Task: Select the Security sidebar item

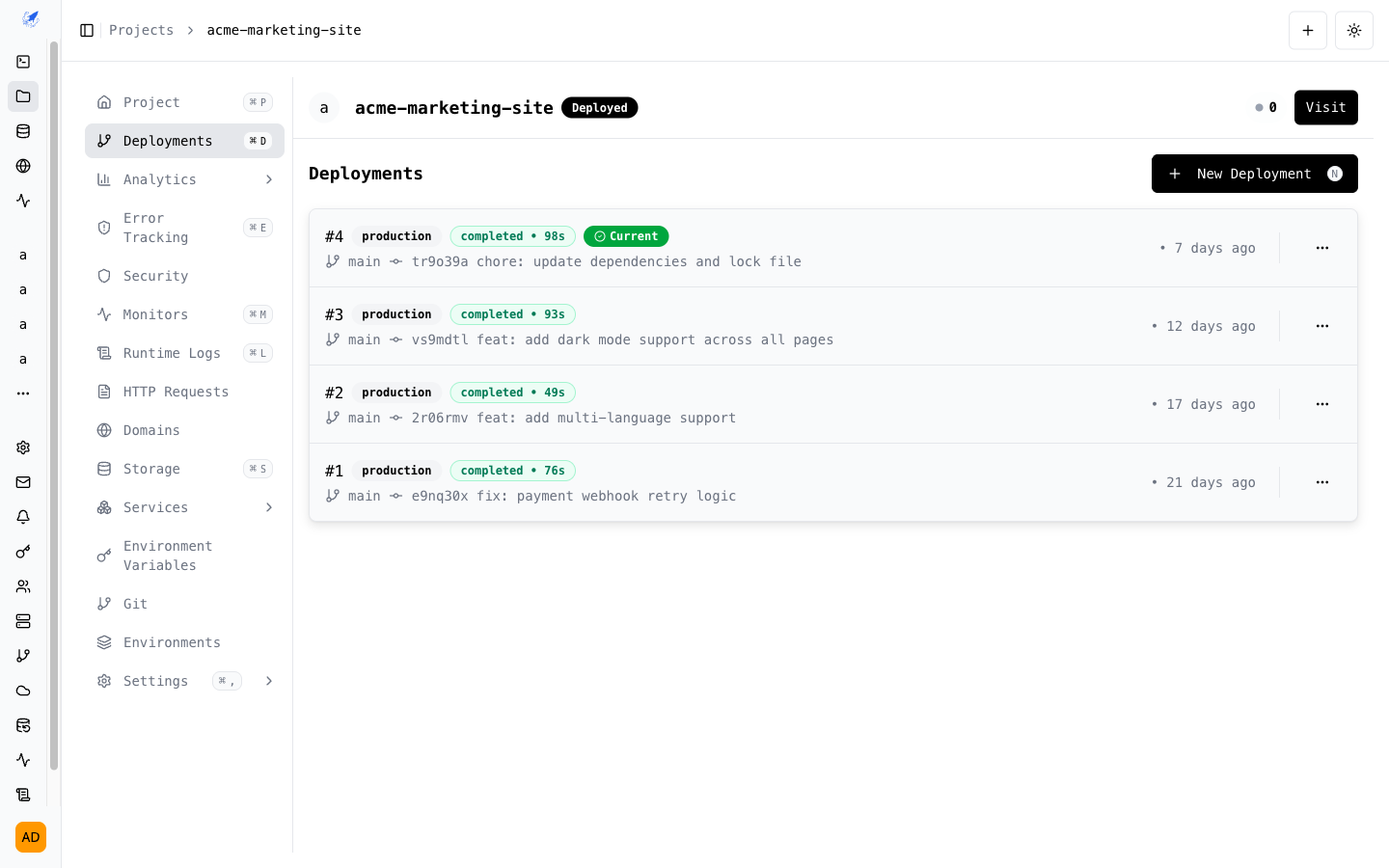Action: click(x=153, y=276)
